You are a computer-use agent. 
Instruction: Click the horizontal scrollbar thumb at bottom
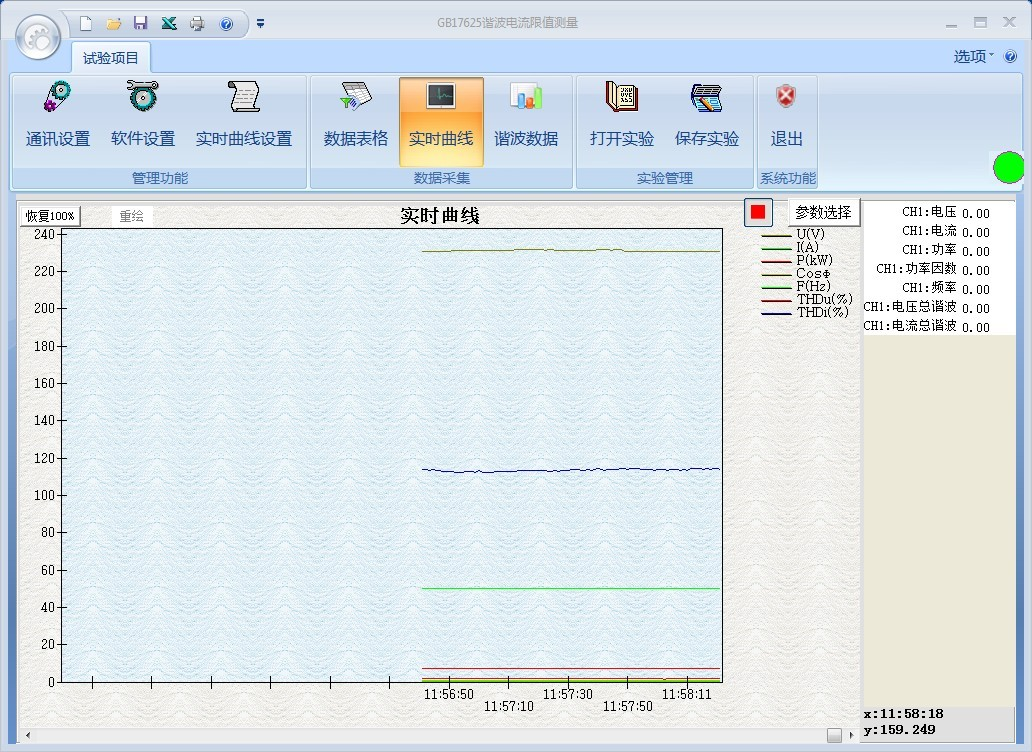coord(834,736)
